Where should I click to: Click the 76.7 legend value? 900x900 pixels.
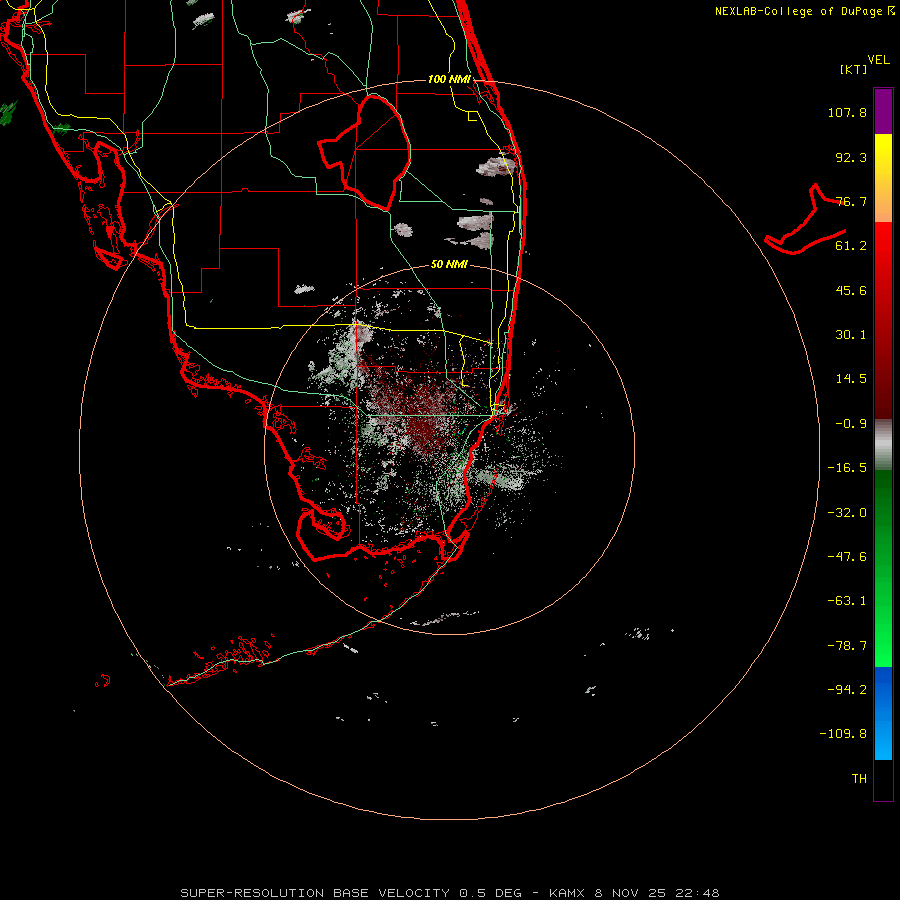click(851, 201)
